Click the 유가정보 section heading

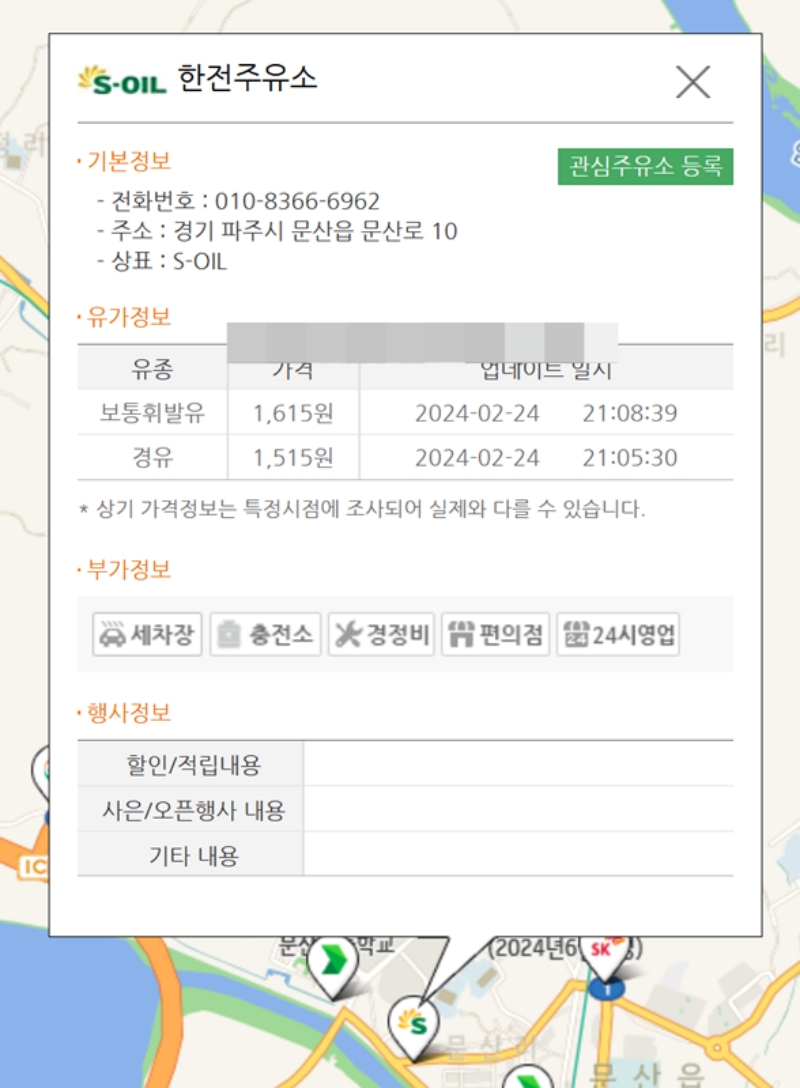pyautogui.click(x=128, y=317)
